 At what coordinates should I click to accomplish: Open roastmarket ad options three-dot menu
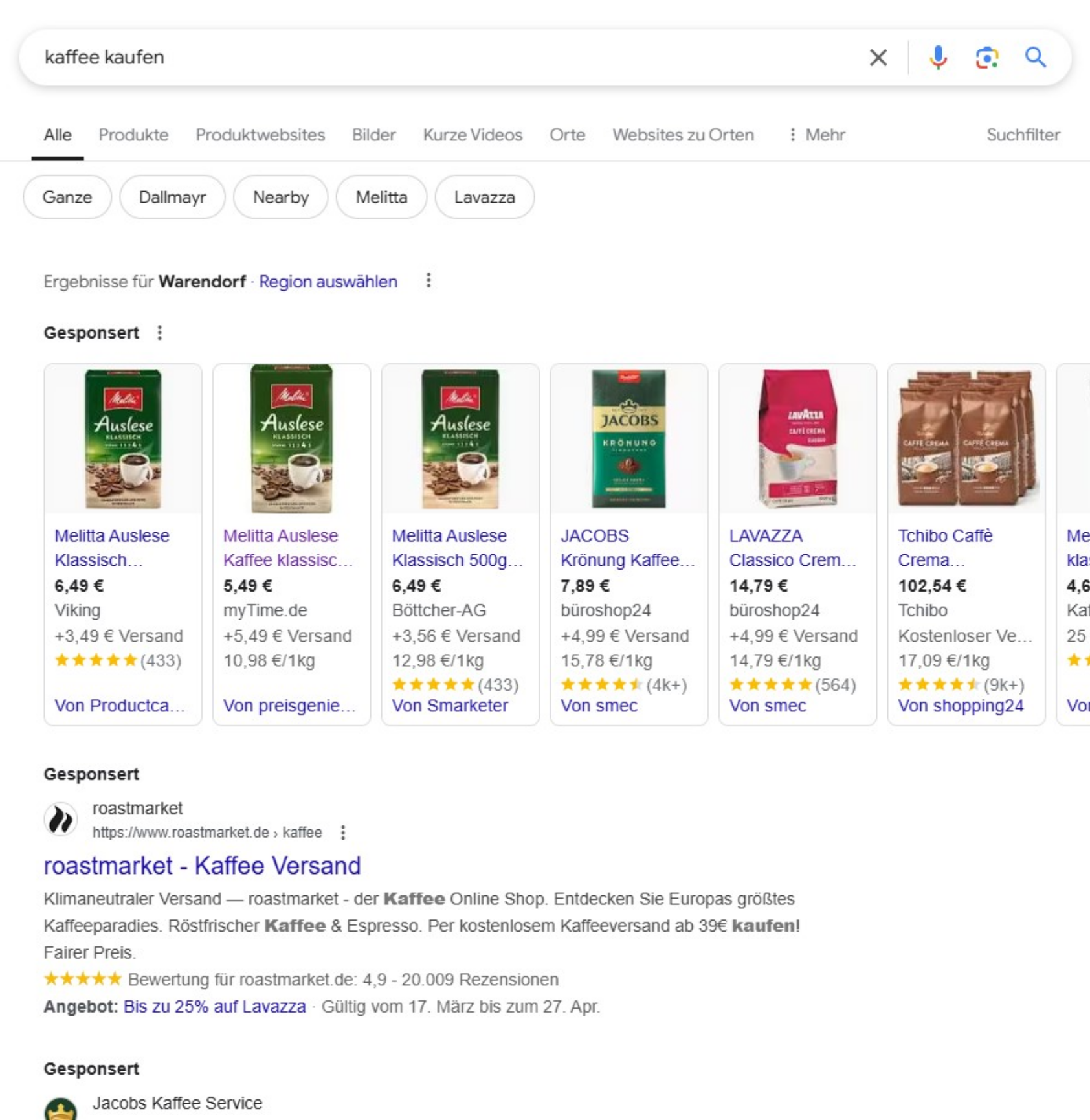343,833
